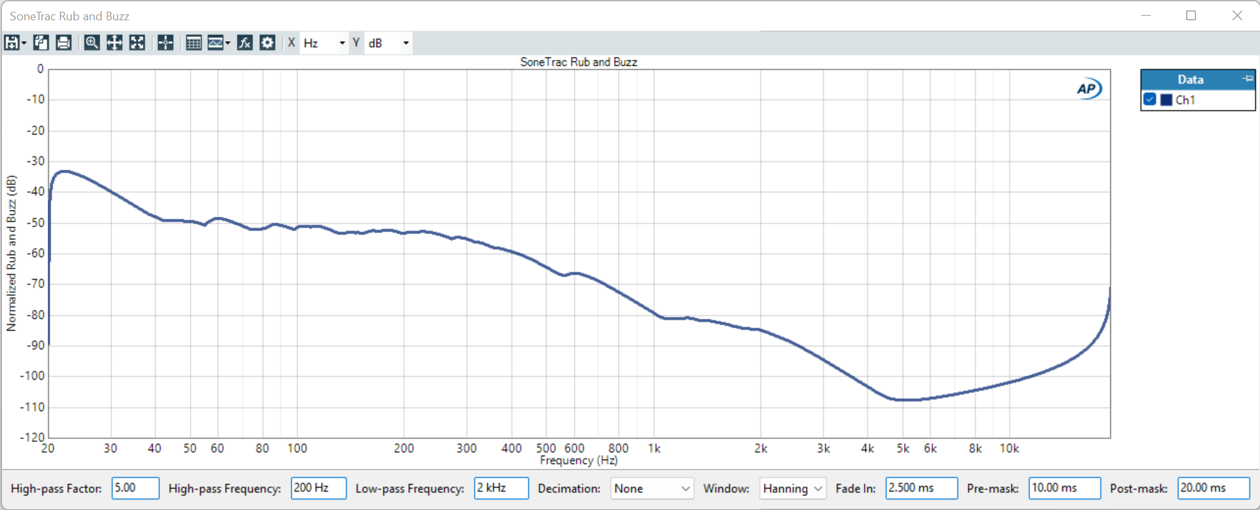Click the Fade In time field

(x=921, y=489)
